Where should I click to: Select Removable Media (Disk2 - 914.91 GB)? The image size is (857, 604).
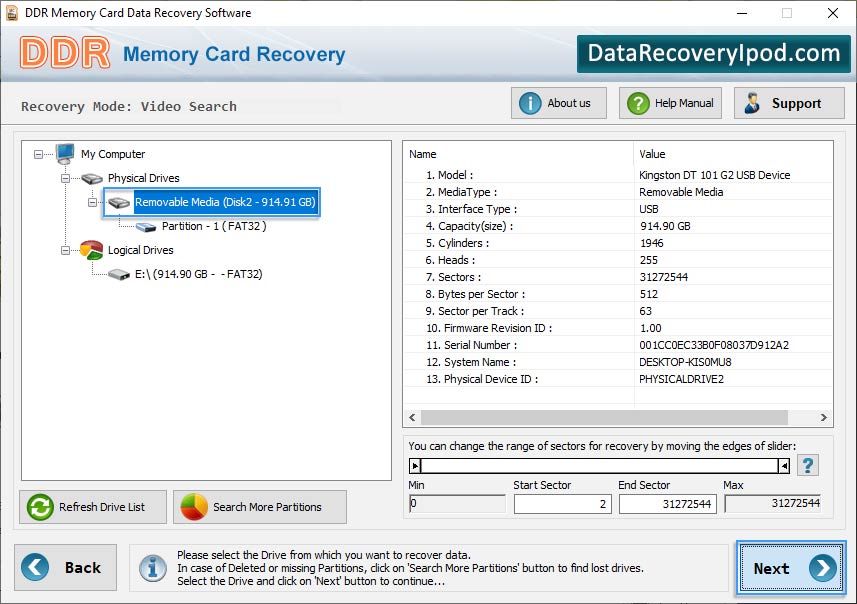(225, 202)
